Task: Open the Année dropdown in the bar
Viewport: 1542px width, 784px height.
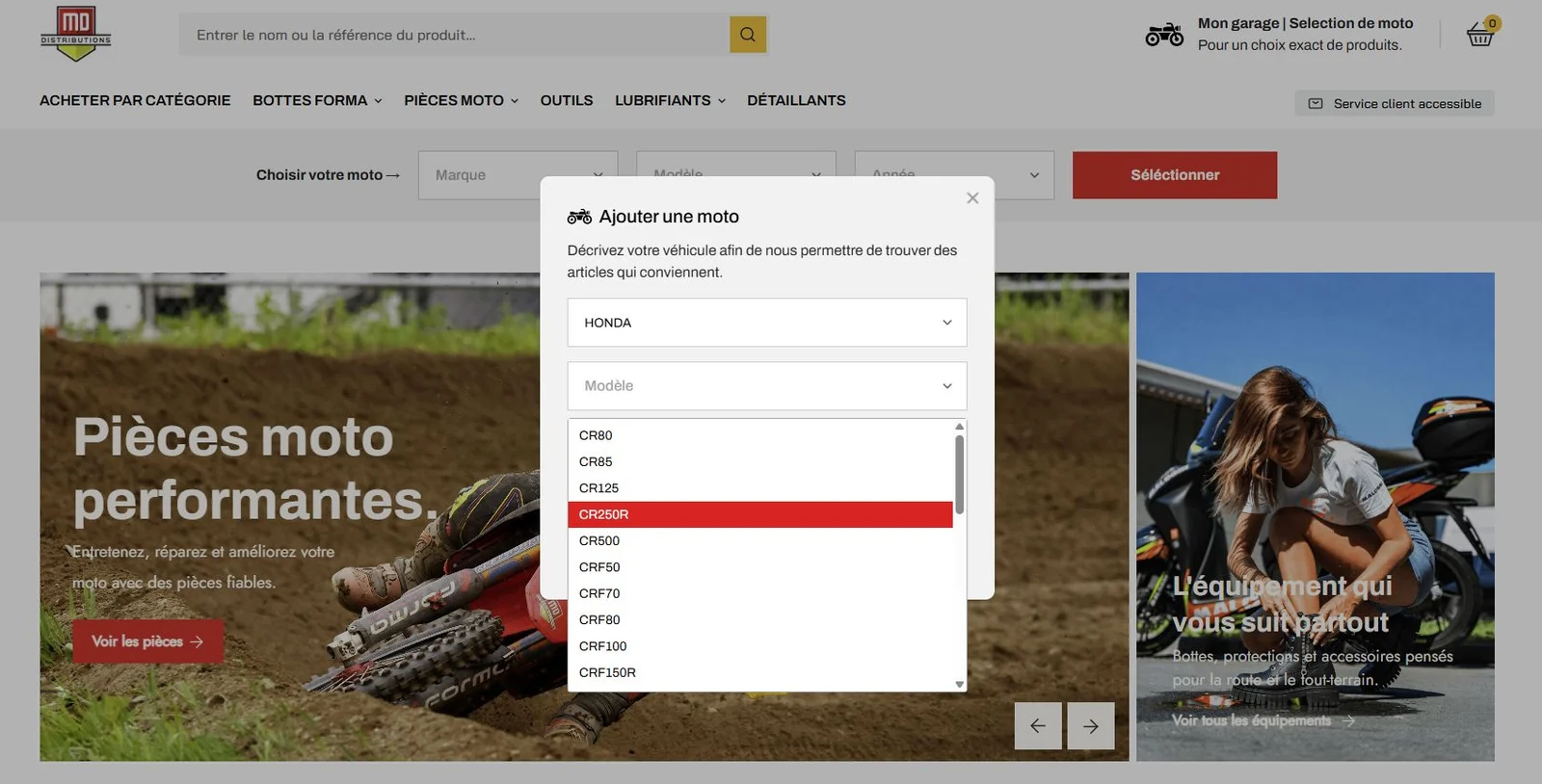Action: pos(954,175)
